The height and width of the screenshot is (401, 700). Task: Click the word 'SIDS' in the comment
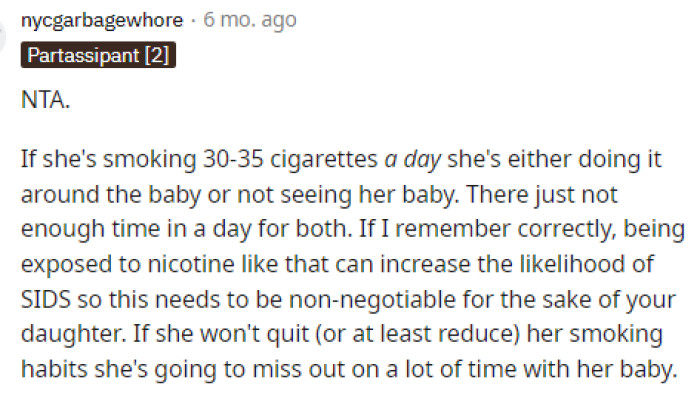tap(42, 299)
